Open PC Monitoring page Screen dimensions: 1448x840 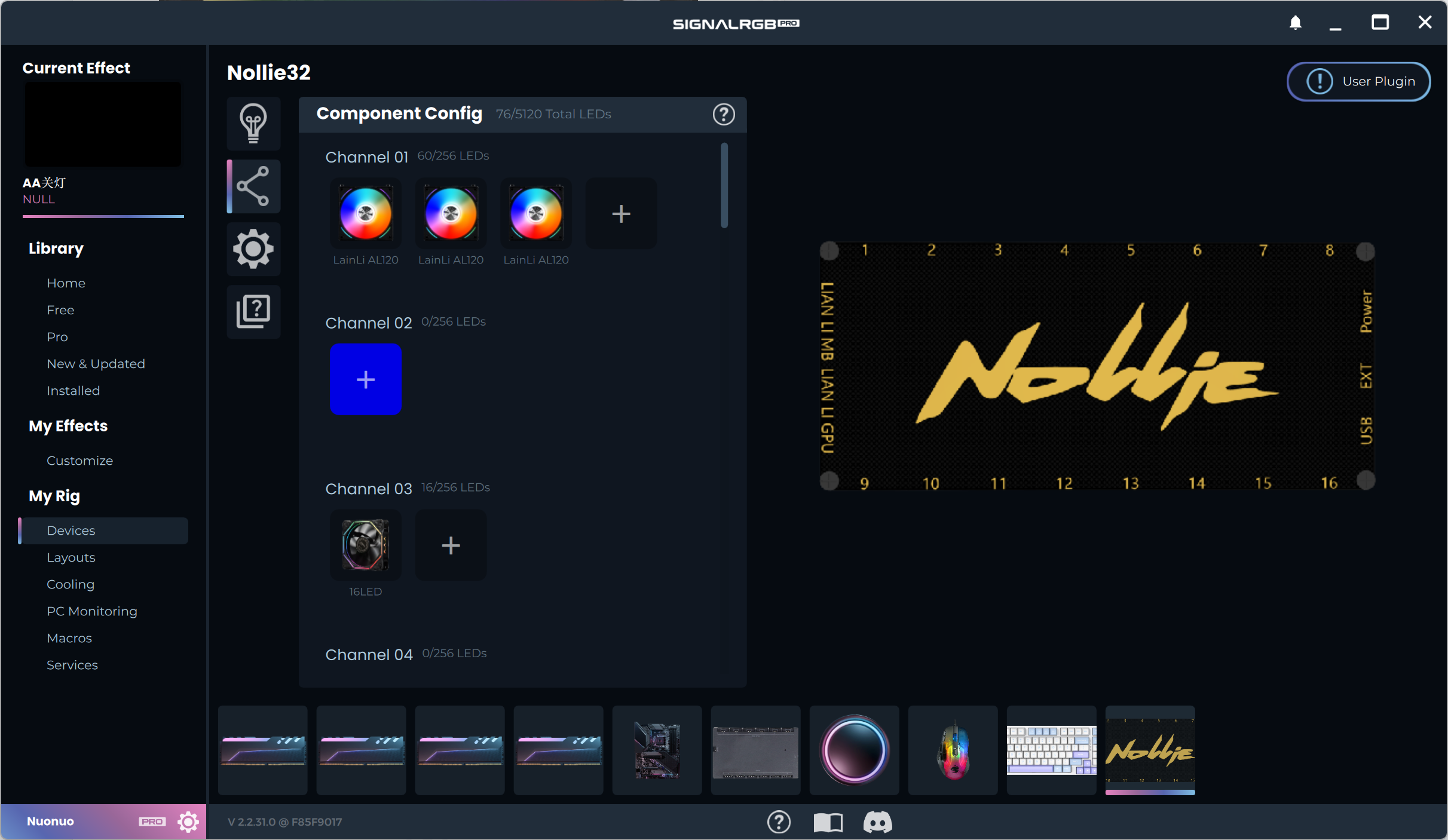point(92,611)
